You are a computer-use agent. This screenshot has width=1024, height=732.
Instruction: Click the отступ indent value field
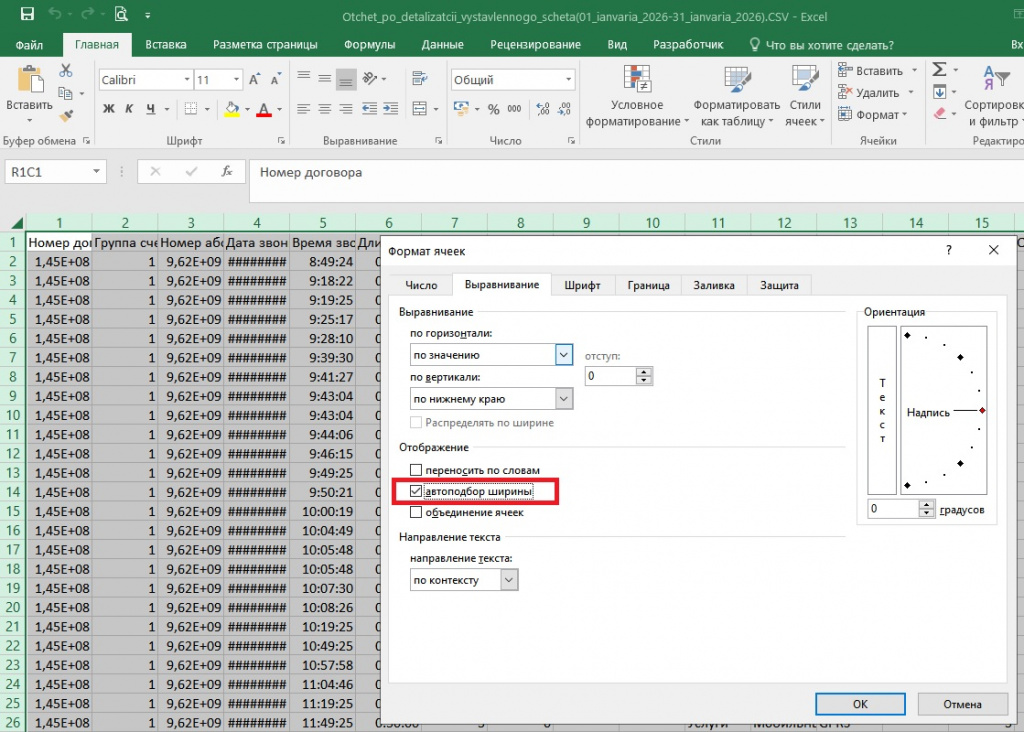pos(610,376)
